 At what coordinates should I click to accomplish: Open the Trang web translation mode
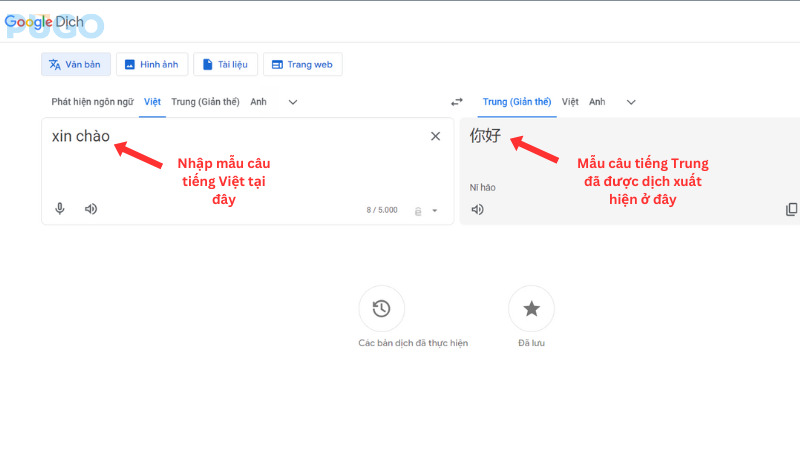(302, 65)
